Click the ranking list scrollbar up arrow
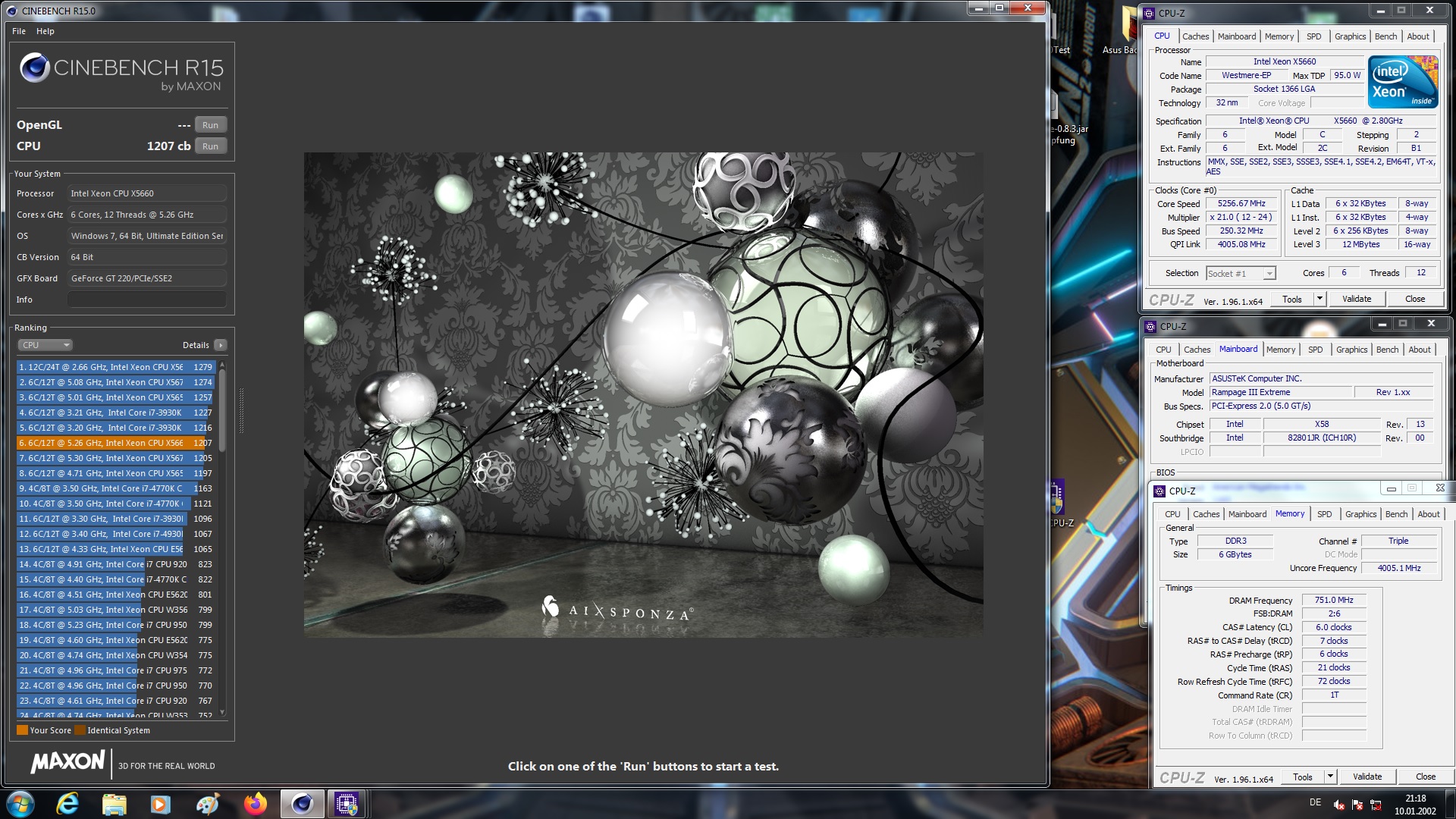 [x=222, y=366]
